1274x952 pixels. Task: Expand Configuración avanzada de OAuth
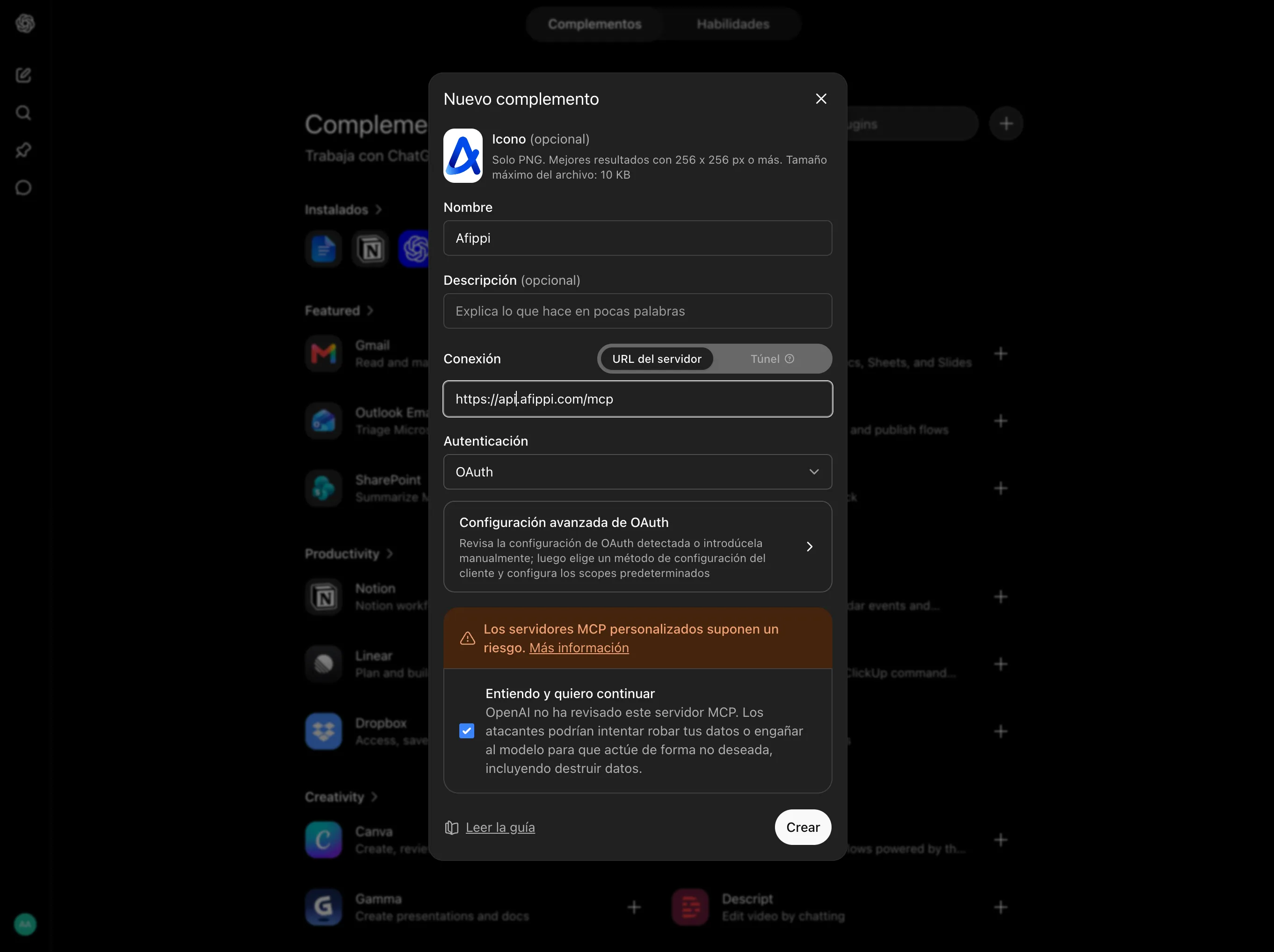tap(637, 547)
